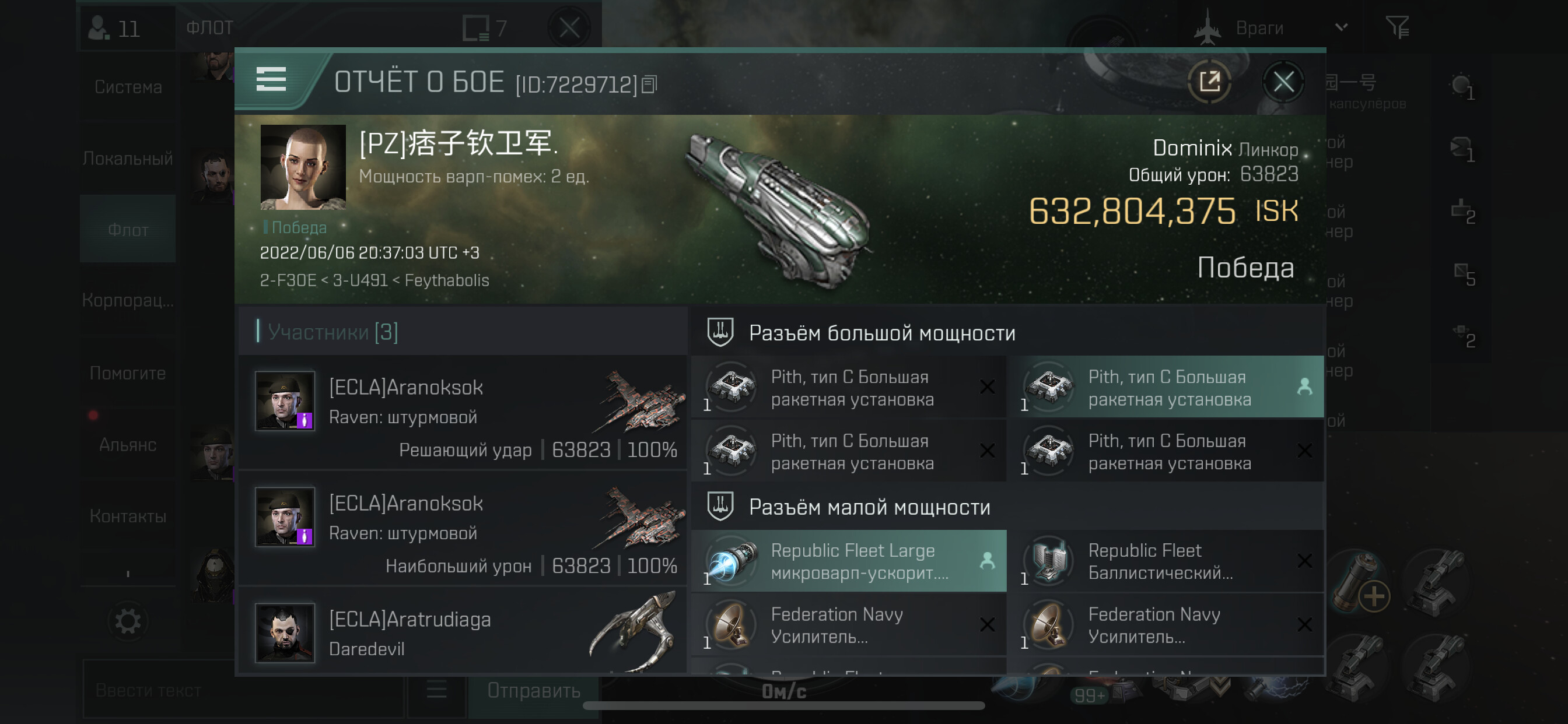Click the Republic Fleet ballistic module icon
Viewport: 1568px width, 724px height.
[x=1049, y=561]
